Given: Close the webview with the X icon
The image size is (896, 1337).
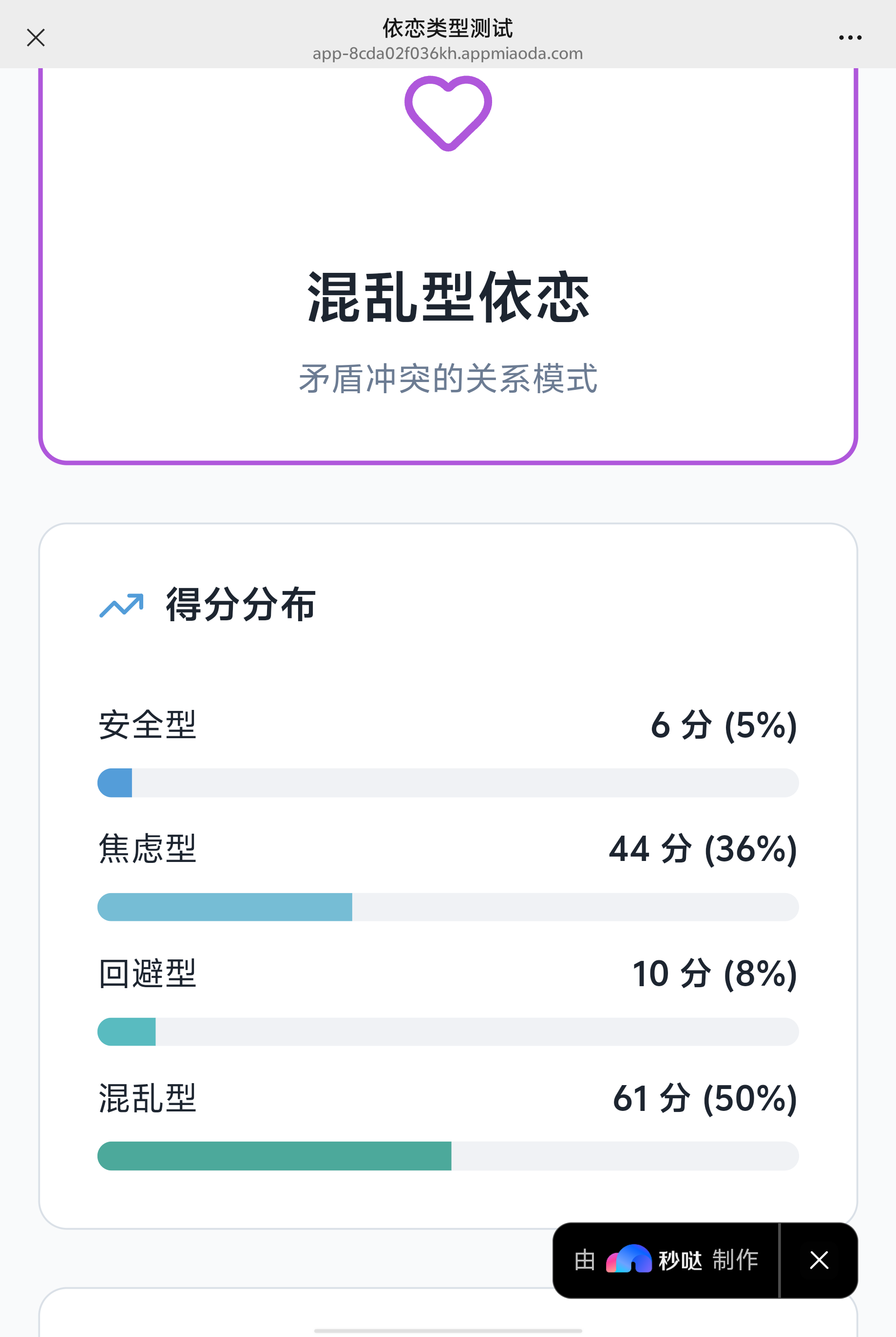Looking at the screenshot, I should pos(36,38).
